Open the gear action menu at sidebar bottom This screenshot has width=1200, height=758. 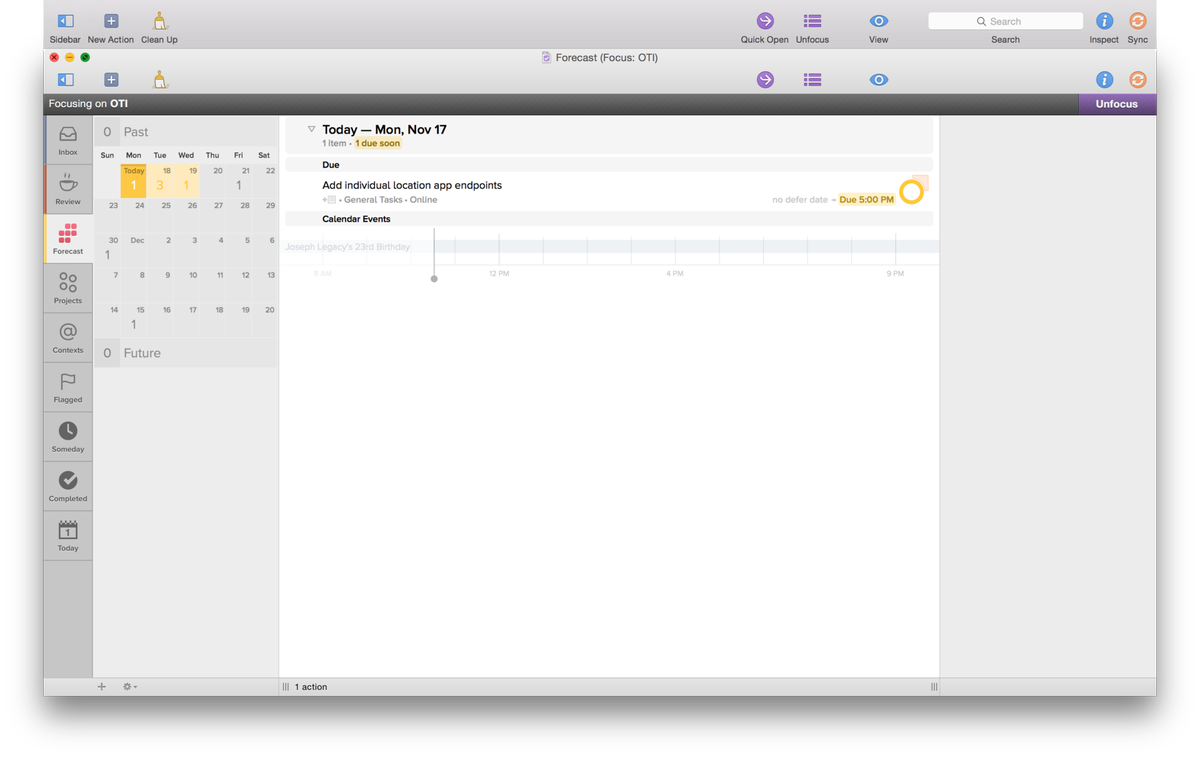[x=129, y=686]
